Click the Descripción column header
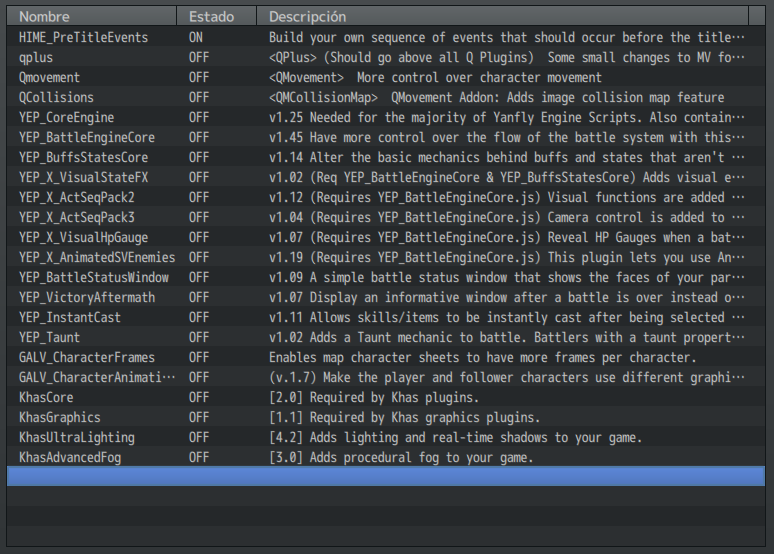 [503, 16]
